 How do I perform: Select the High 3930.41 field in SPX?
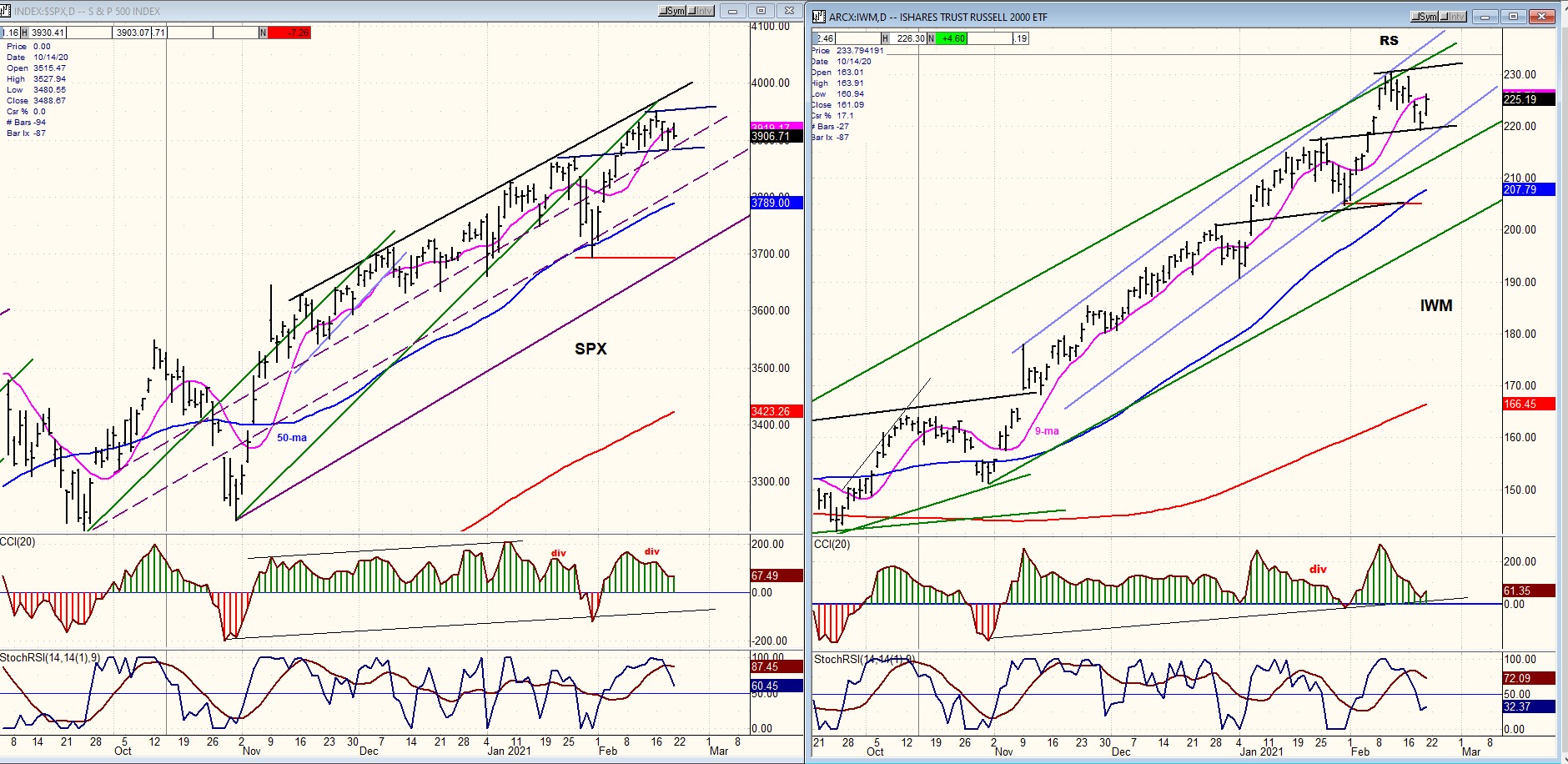[x=48, y=33]
